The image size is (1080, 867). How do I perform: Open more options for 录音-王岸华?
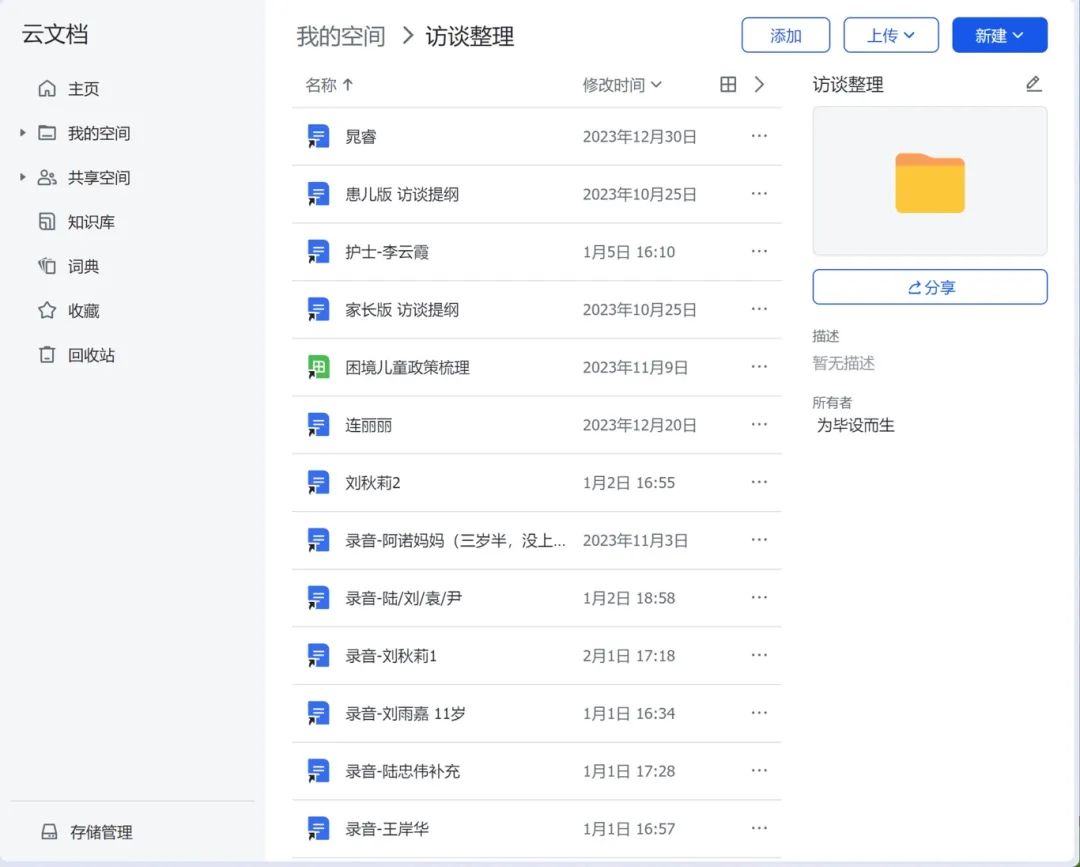pos(759,829)
